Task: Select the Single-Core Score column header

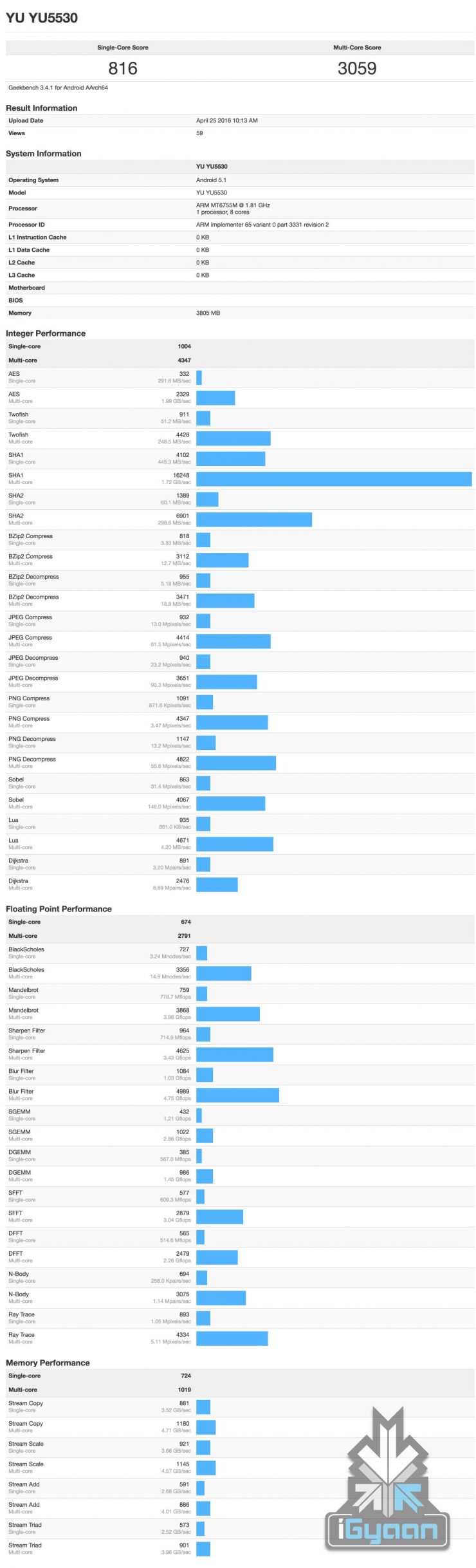Action: pyautogui.click(x=122, y=48)
